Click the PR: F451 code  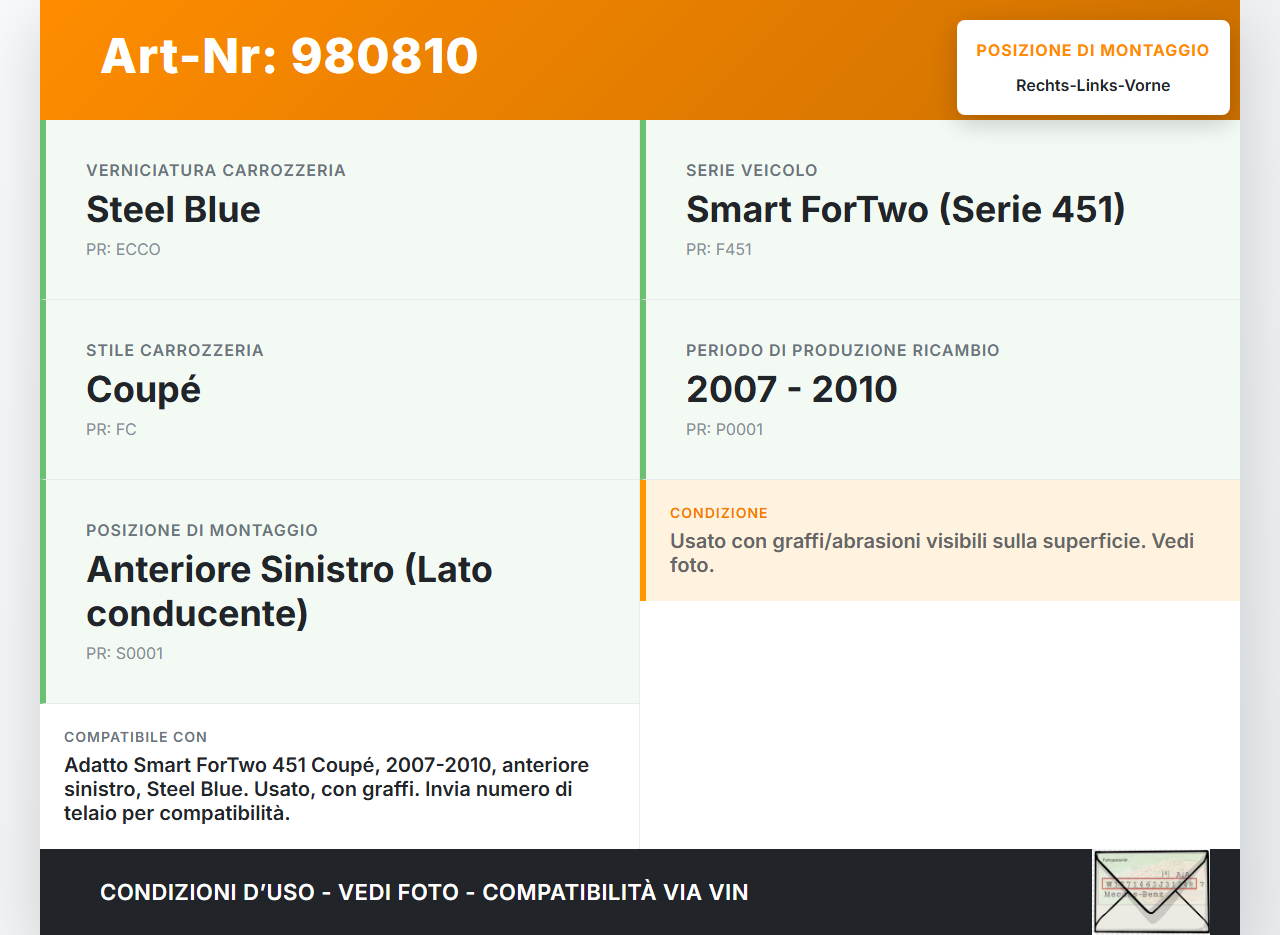coord(718,250)
